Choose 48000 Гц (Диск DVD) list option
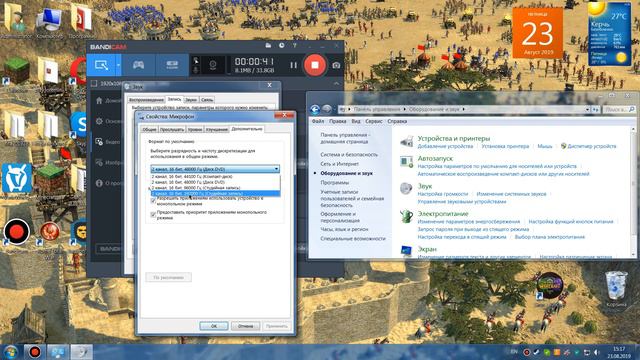 (215, 182)
